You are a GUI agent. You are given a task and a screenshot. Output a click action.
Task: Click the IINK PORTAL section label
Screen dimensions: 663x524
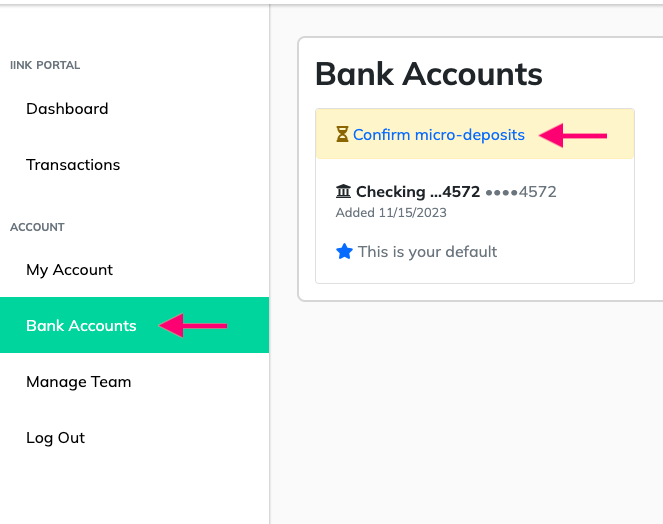[45, 65]
